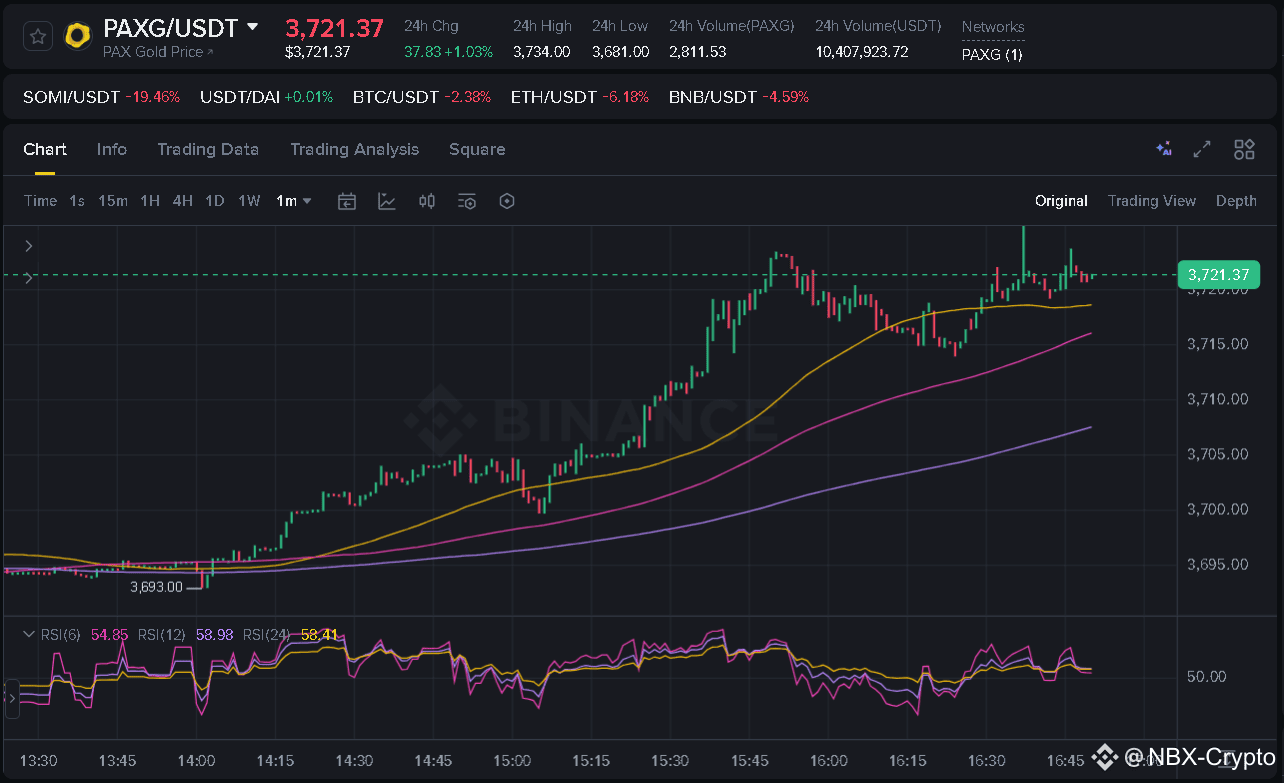Image resolution: width=1284 pixels, height=783 pixels.
Task: Open the chart layout grid icon
Action: click(1244, 149)
